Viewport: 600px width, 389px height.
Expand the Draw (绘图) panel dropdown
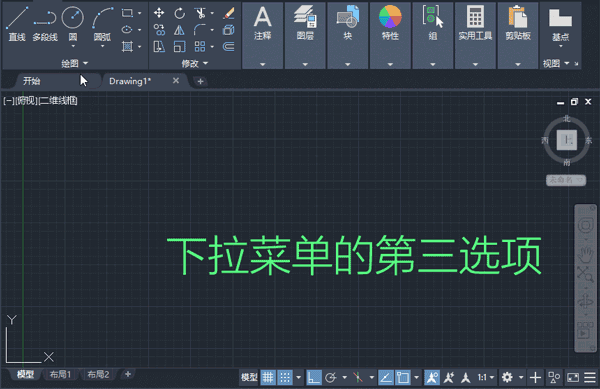pos(75,63)
